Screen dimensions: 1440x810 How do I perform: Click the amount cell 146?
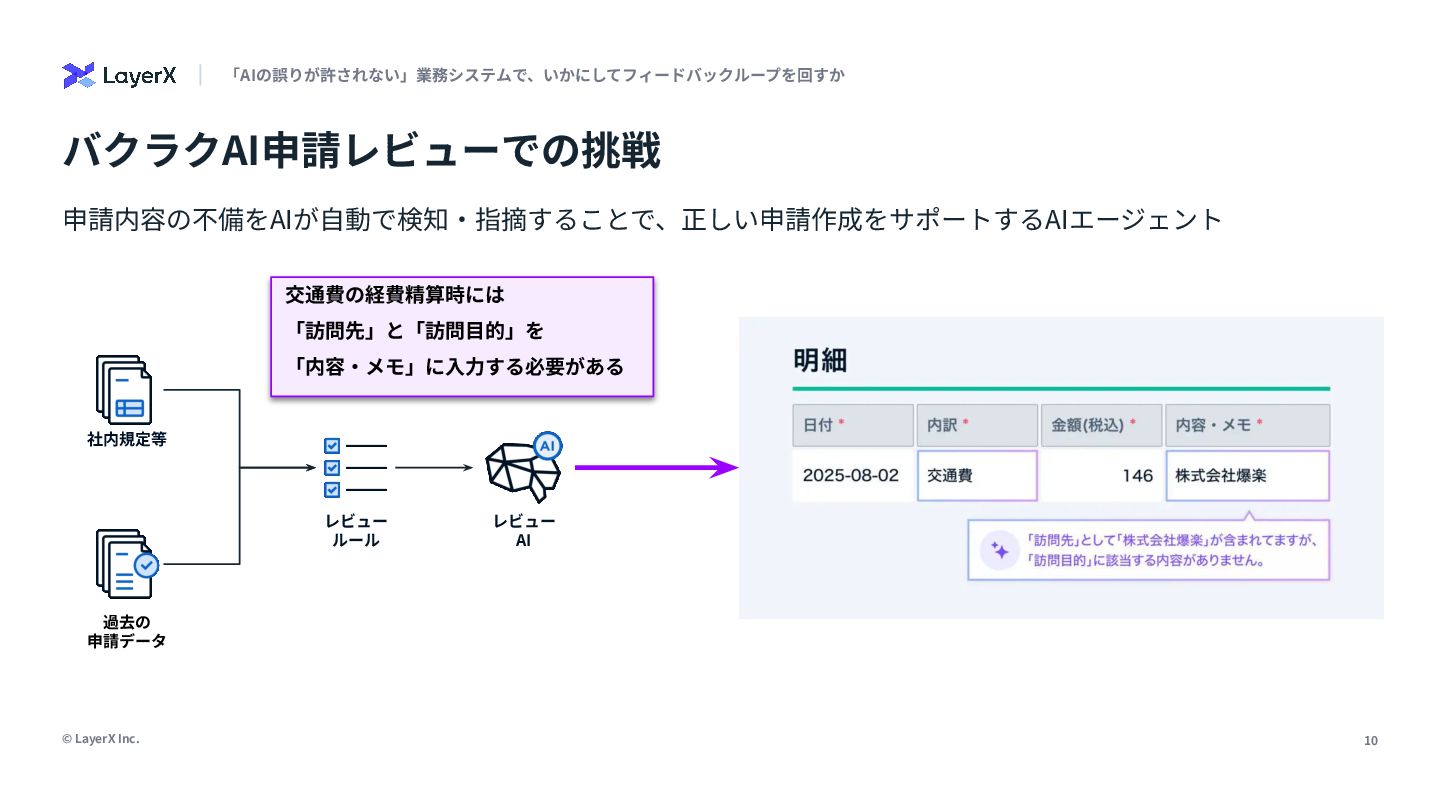(x=1101, y=476)
